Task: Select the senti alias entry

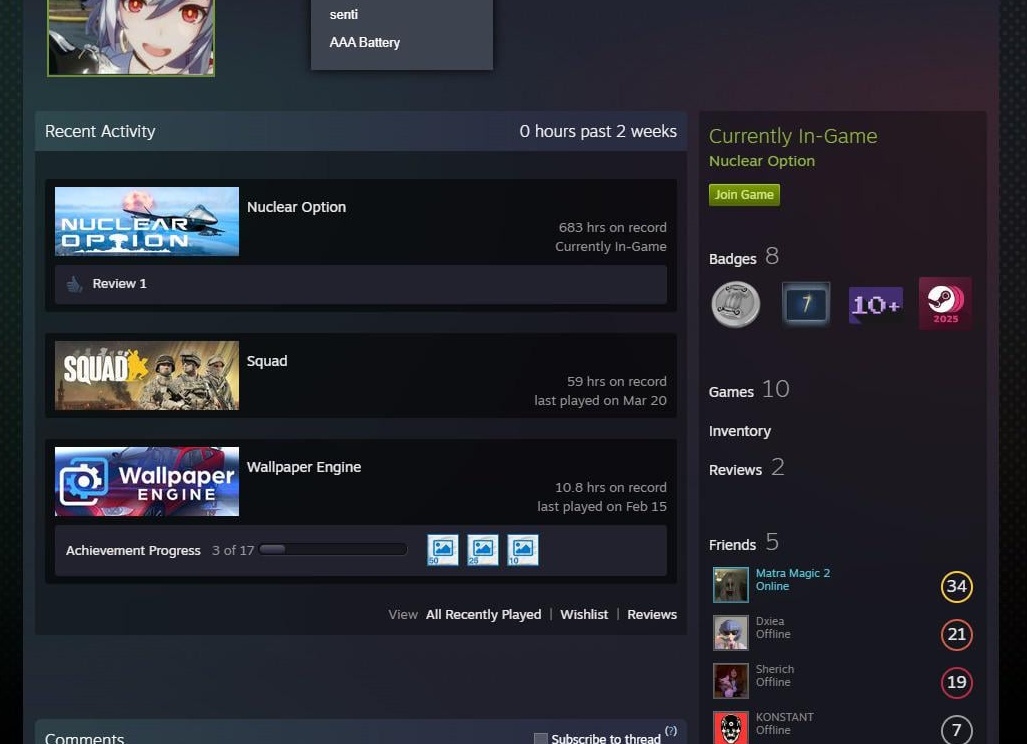Action: point(344,14)
